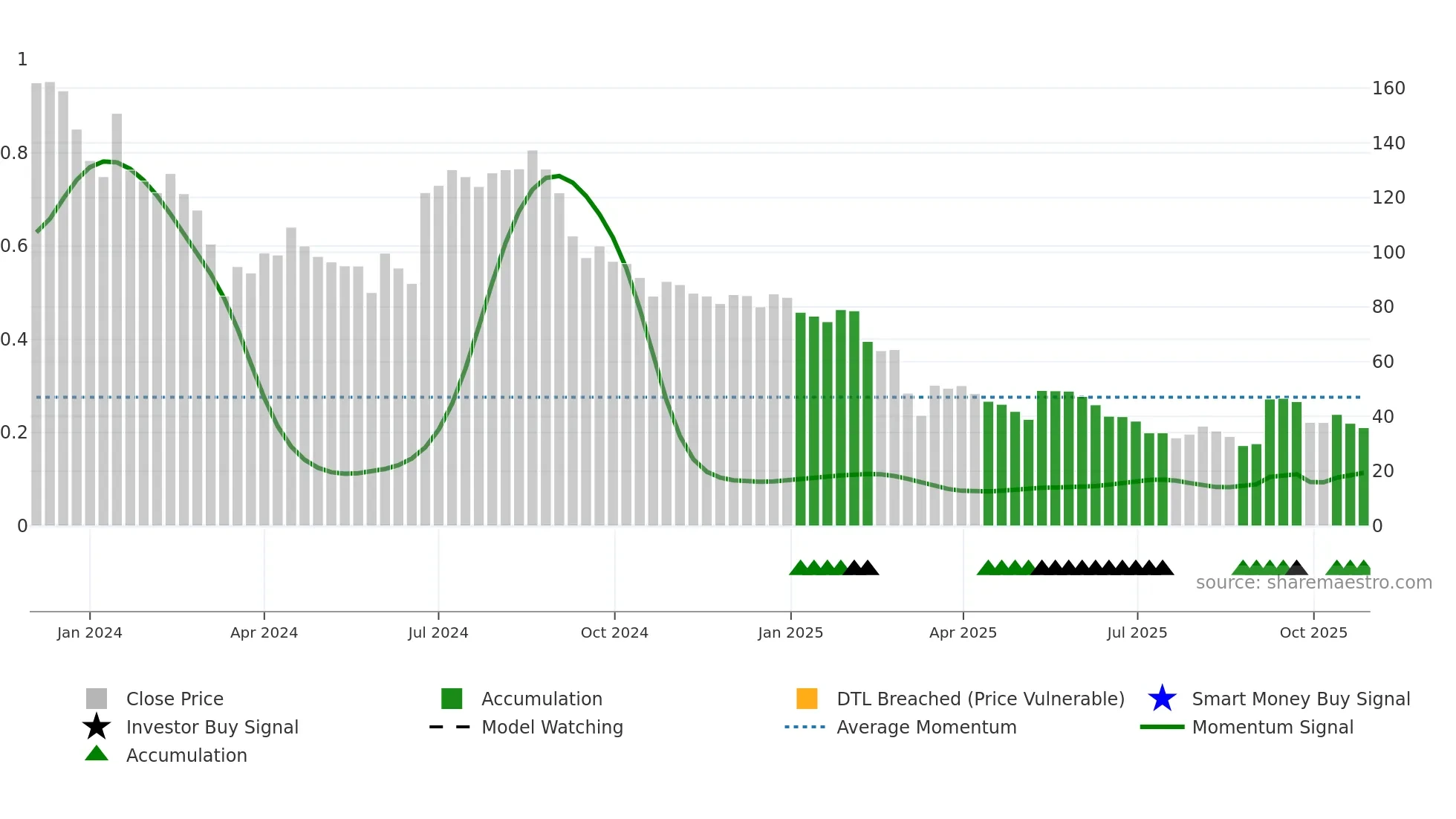This screenshot has width=1456, height=819.
Task: Click the first green accumulation triangle near Jan 2025
Action: (799, 569)
